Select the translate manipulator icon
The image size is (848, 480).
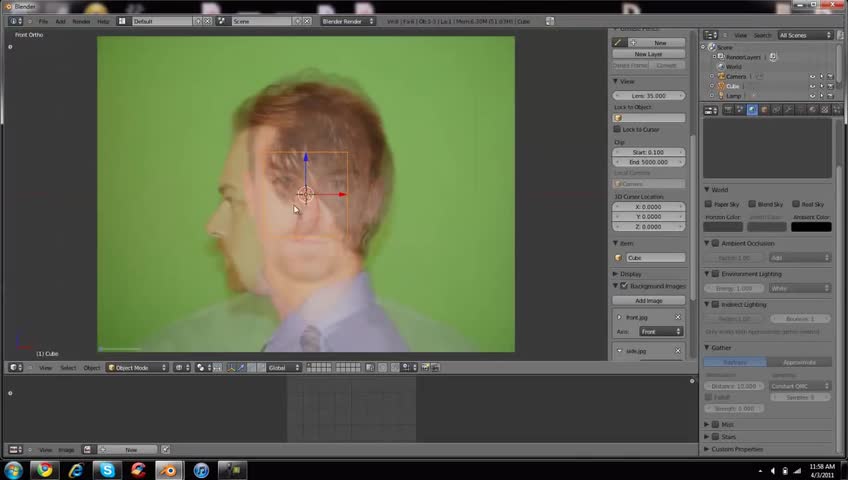point(241,368)
